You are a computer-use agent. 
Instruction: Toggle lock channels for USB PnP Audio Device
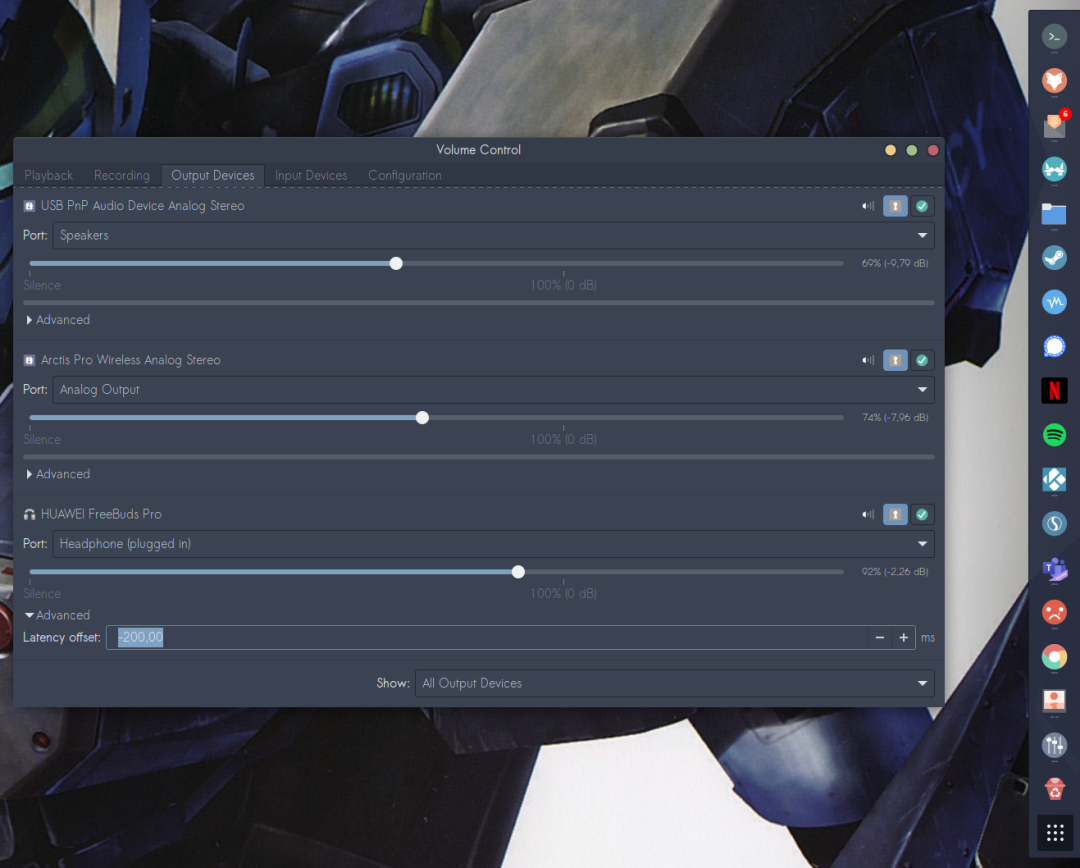(895, 206)
